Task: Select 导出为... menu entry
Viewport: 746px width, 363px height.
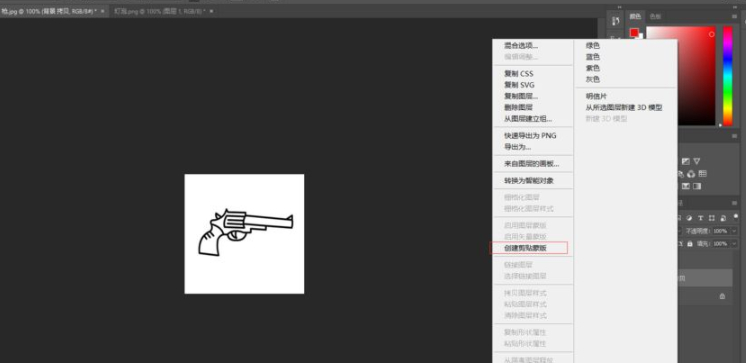Action: point(518,147)
